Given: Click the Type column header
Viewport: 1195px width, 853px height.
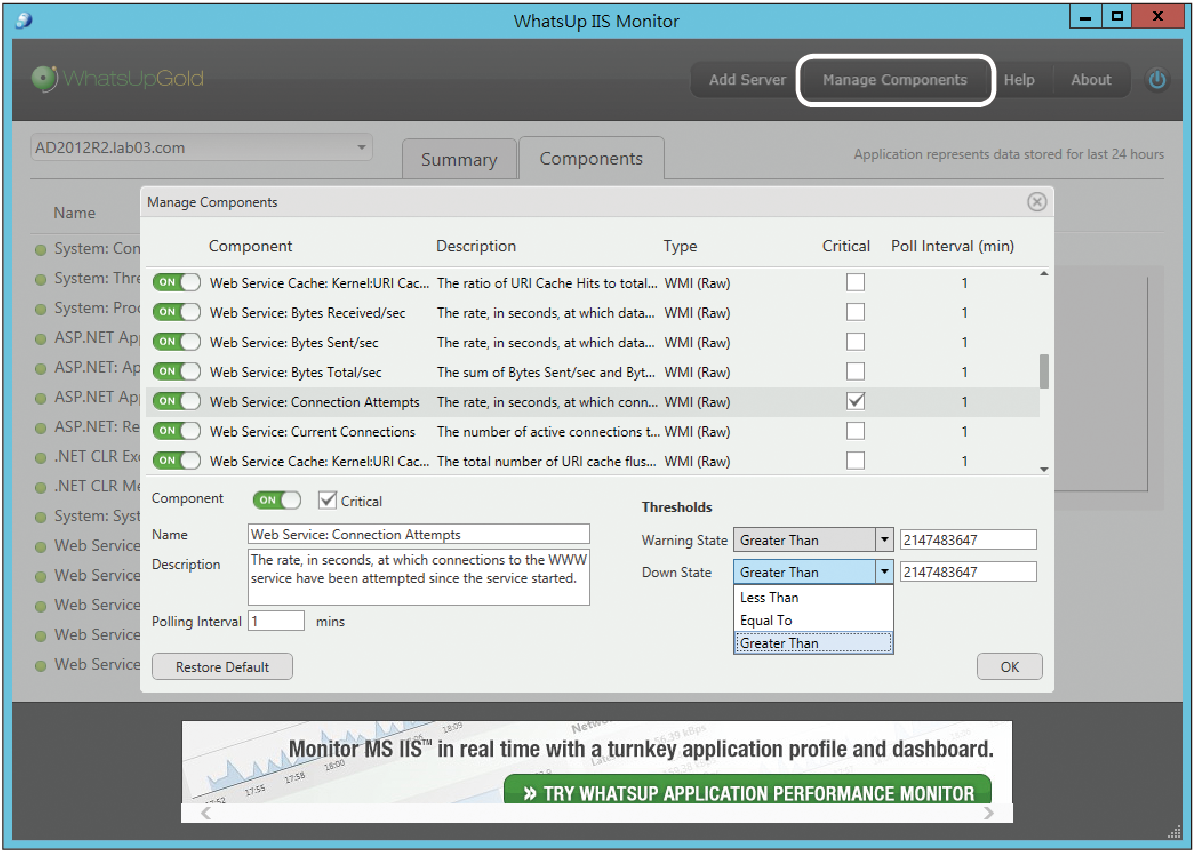Looking at the screenshot, I should click(x=681, y=246).
